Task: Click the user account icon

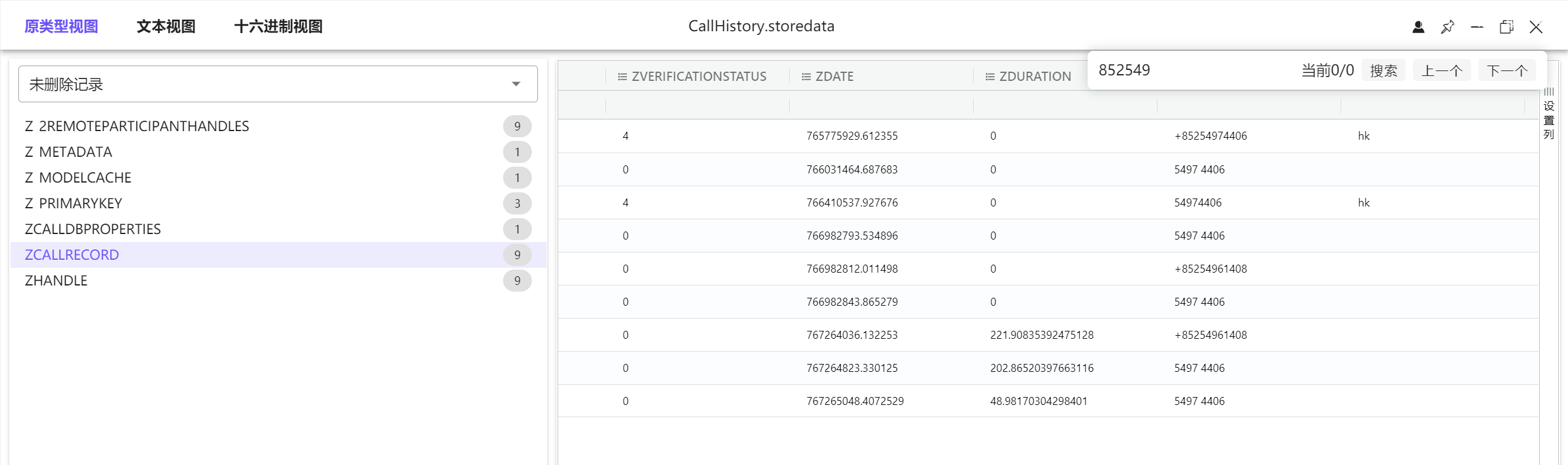Action: click(x=1418, y=27)
